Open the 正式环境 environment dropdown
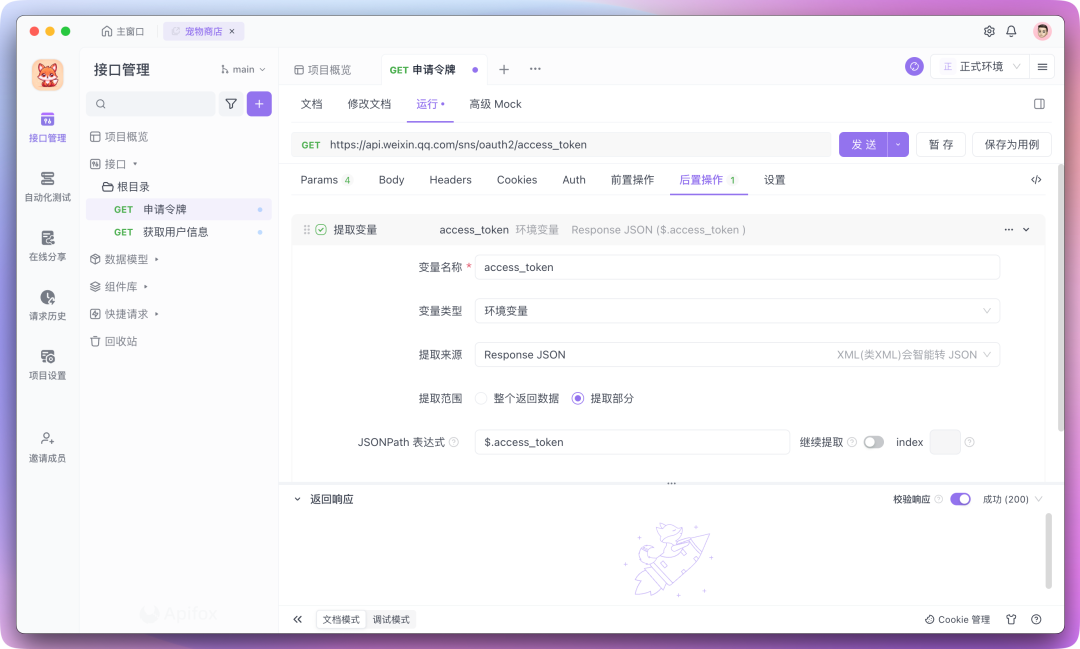 (980, 67)
